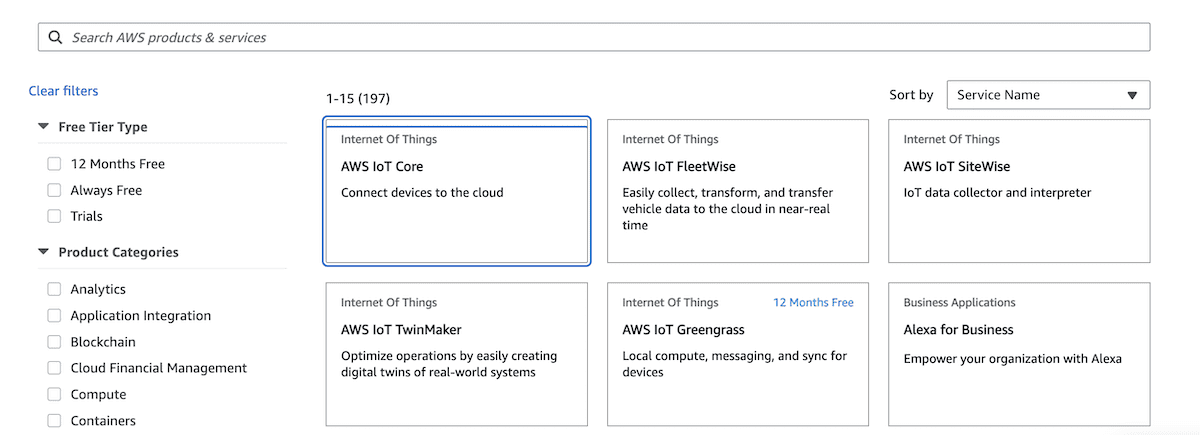Image resolution: width=1200 pixels, height=435 pixels.
Task: Select the Containers checkbox
Action: (54, 421)
